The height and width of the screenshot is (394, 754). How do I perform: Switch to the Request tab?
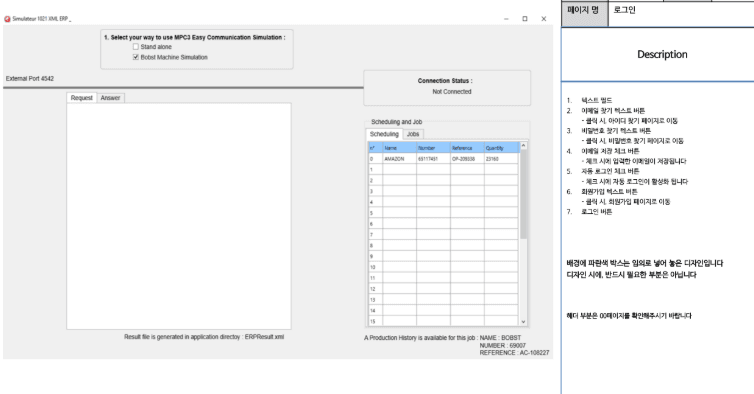[81, 98]
